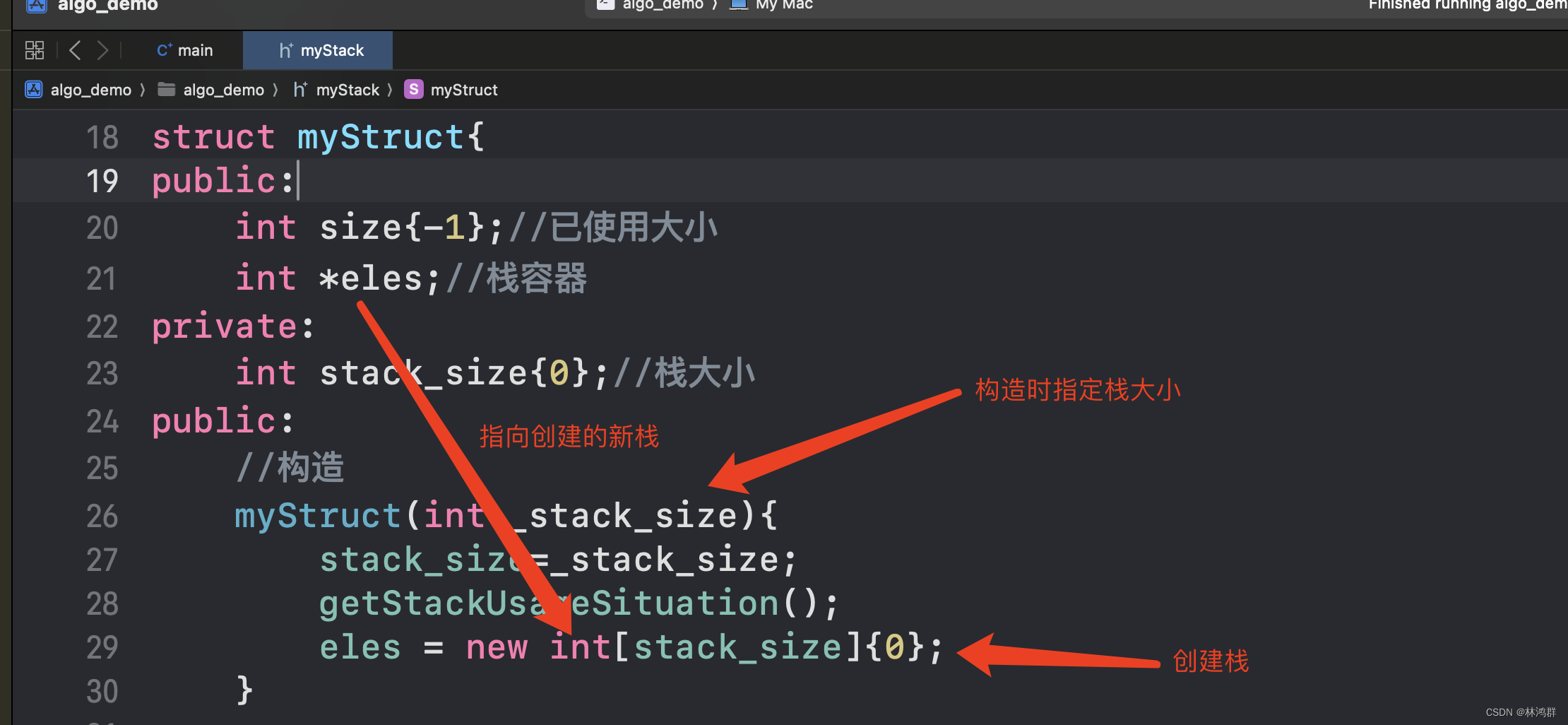Expand the chevron between myStack and myStruct

click(391, 89)
